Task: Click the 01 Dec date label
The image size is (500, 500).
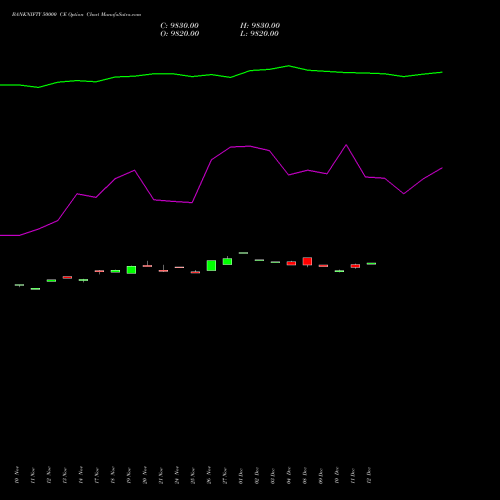Action: 241,475
